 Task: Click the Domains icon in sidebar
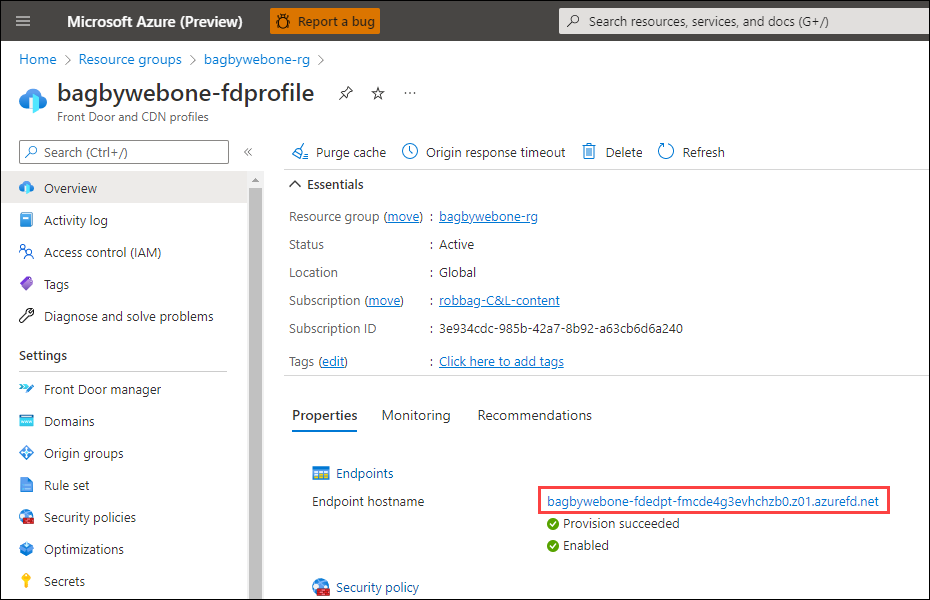(27, 421)
